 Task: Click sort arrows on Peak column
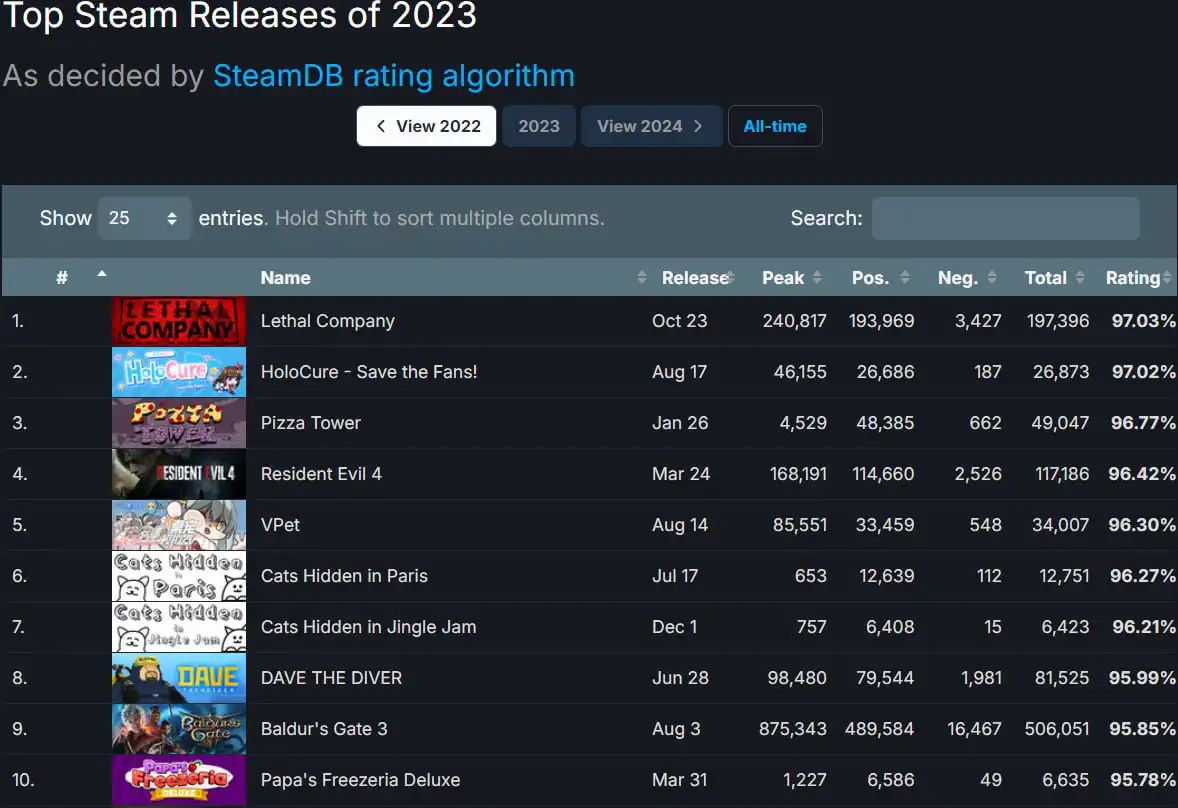click(x=817, y=278)
